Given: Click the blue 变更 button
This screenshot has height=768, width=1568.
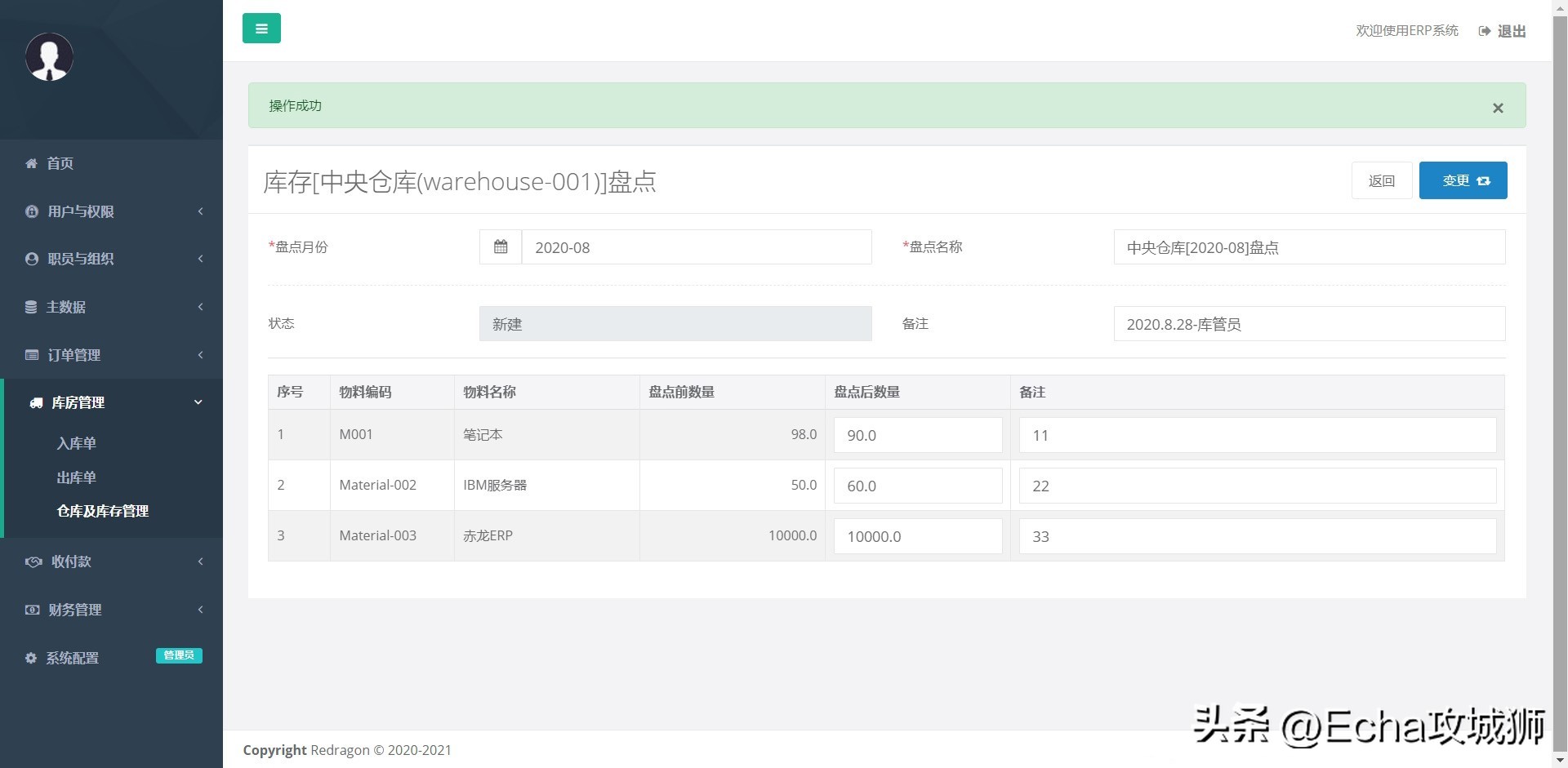Looking at the screenshot, I should pos(1463,180).
